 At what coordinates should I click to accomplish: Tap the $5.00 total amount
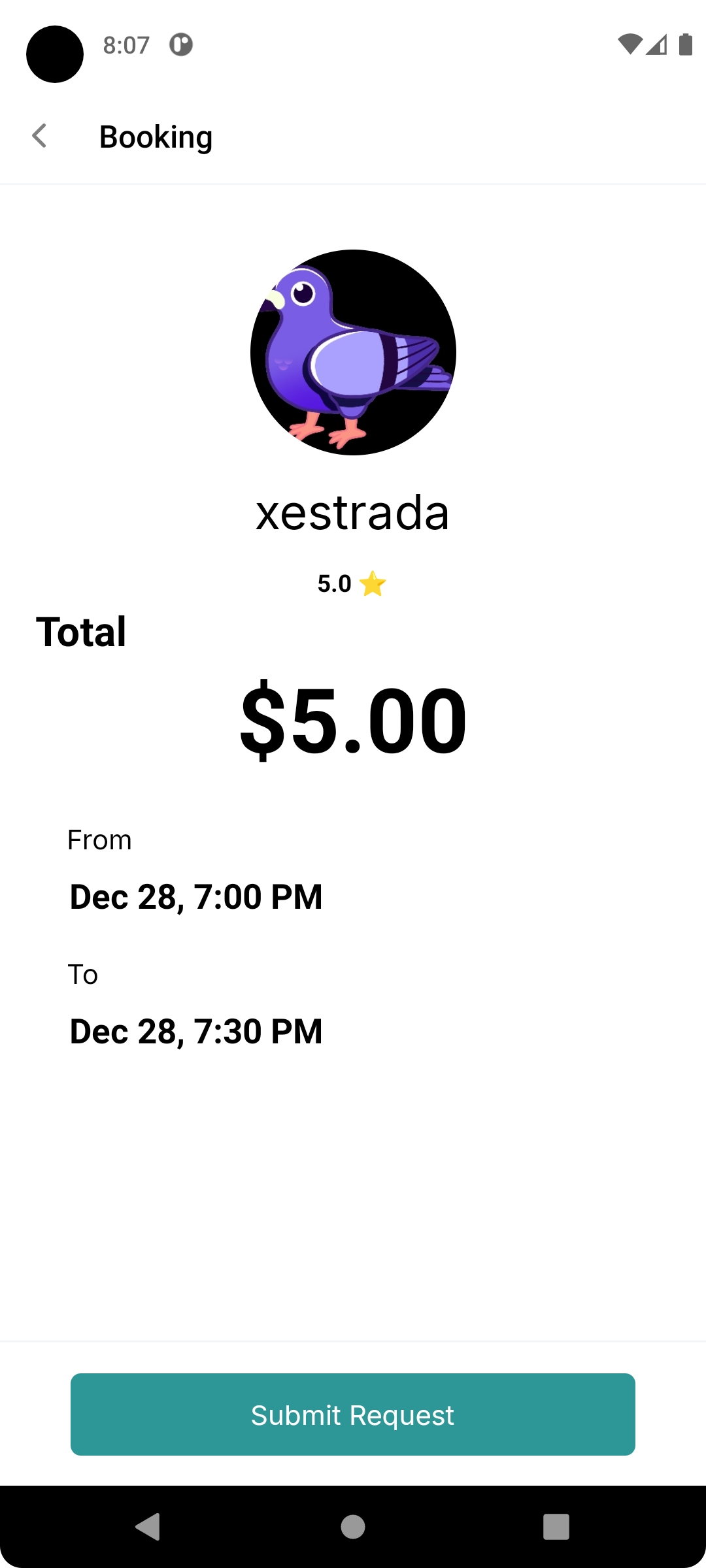click(x=353, y=719)
